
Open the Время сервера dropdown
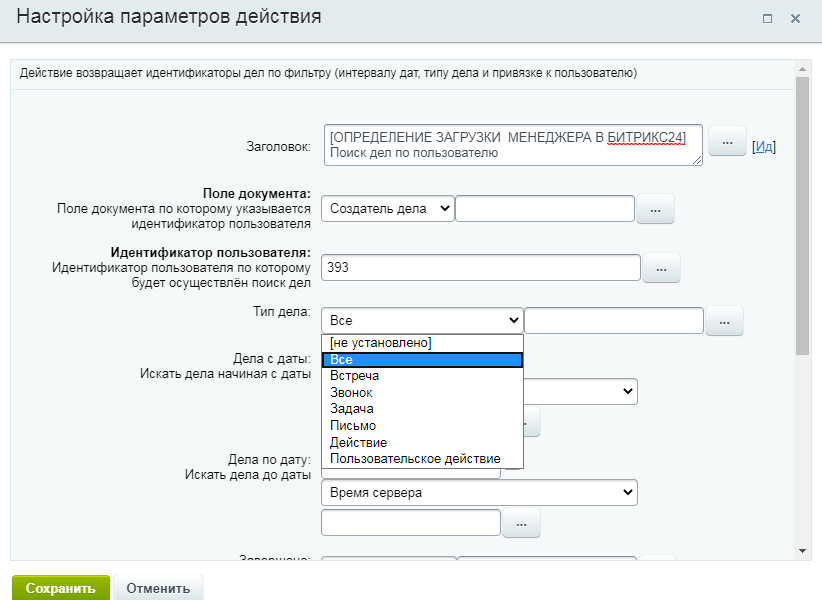tap(479, 492)
